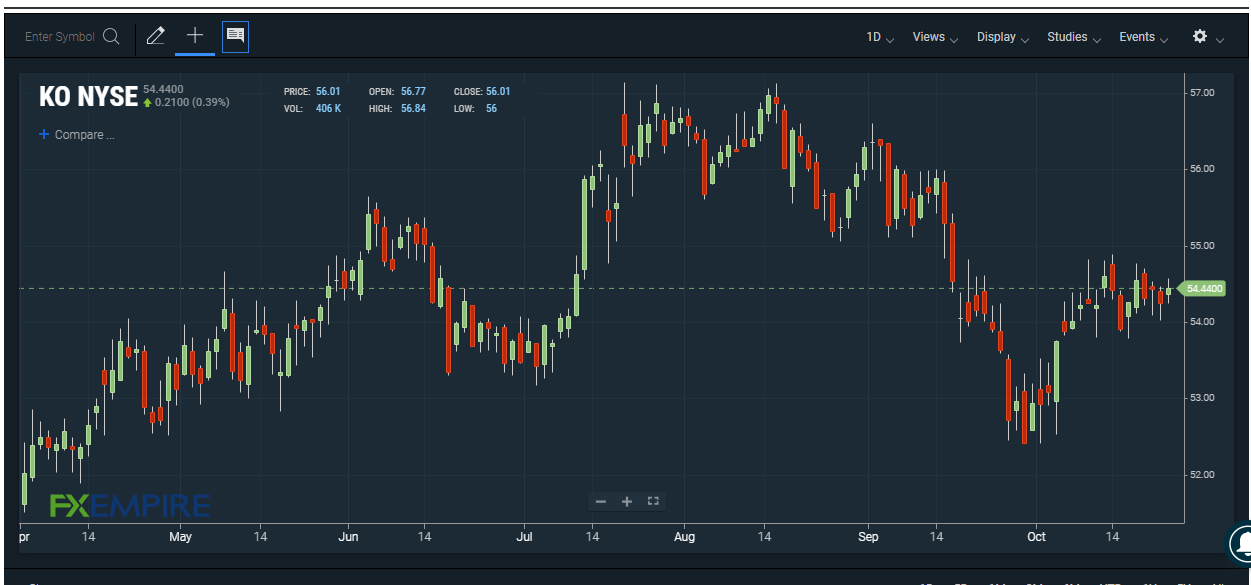Screen dimensions: 1251x585
Task: Click the Jul date axis label
Action: 522,538
